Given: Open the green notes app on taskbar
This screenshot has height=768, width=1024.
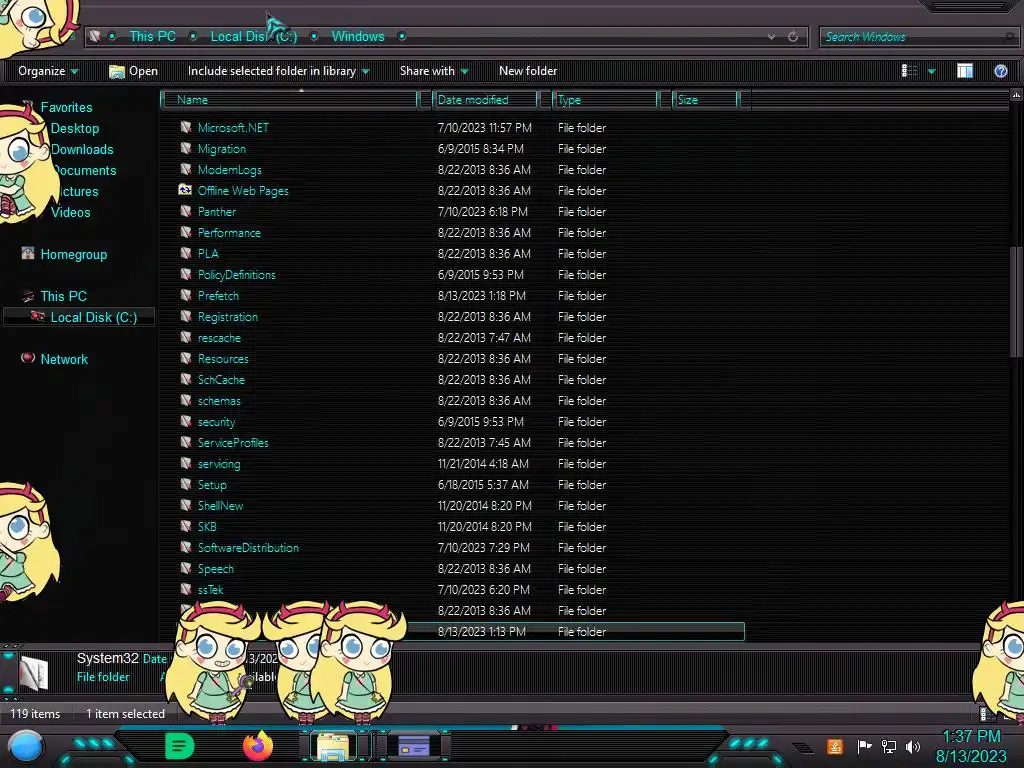Looking at the screenshot, I should click(x=180, y=746).
